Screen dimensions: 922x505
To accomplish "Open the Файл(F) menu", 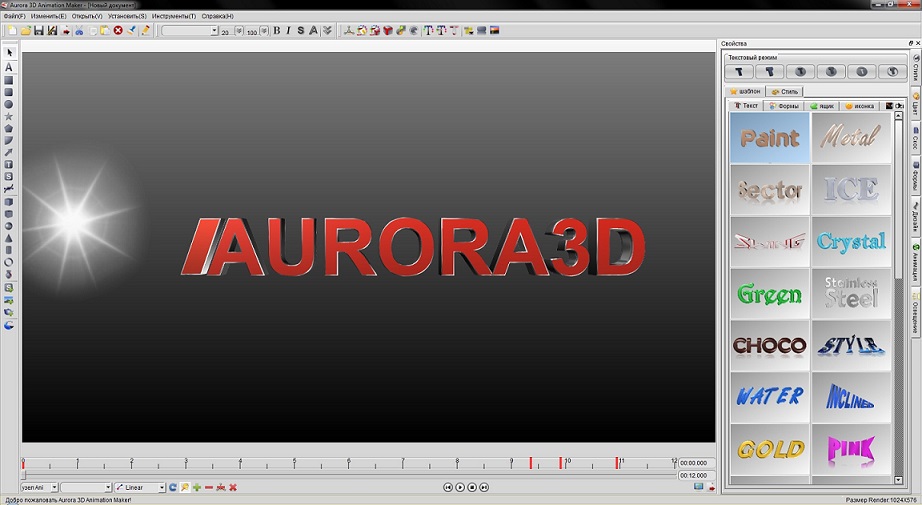I will point(14,16).
